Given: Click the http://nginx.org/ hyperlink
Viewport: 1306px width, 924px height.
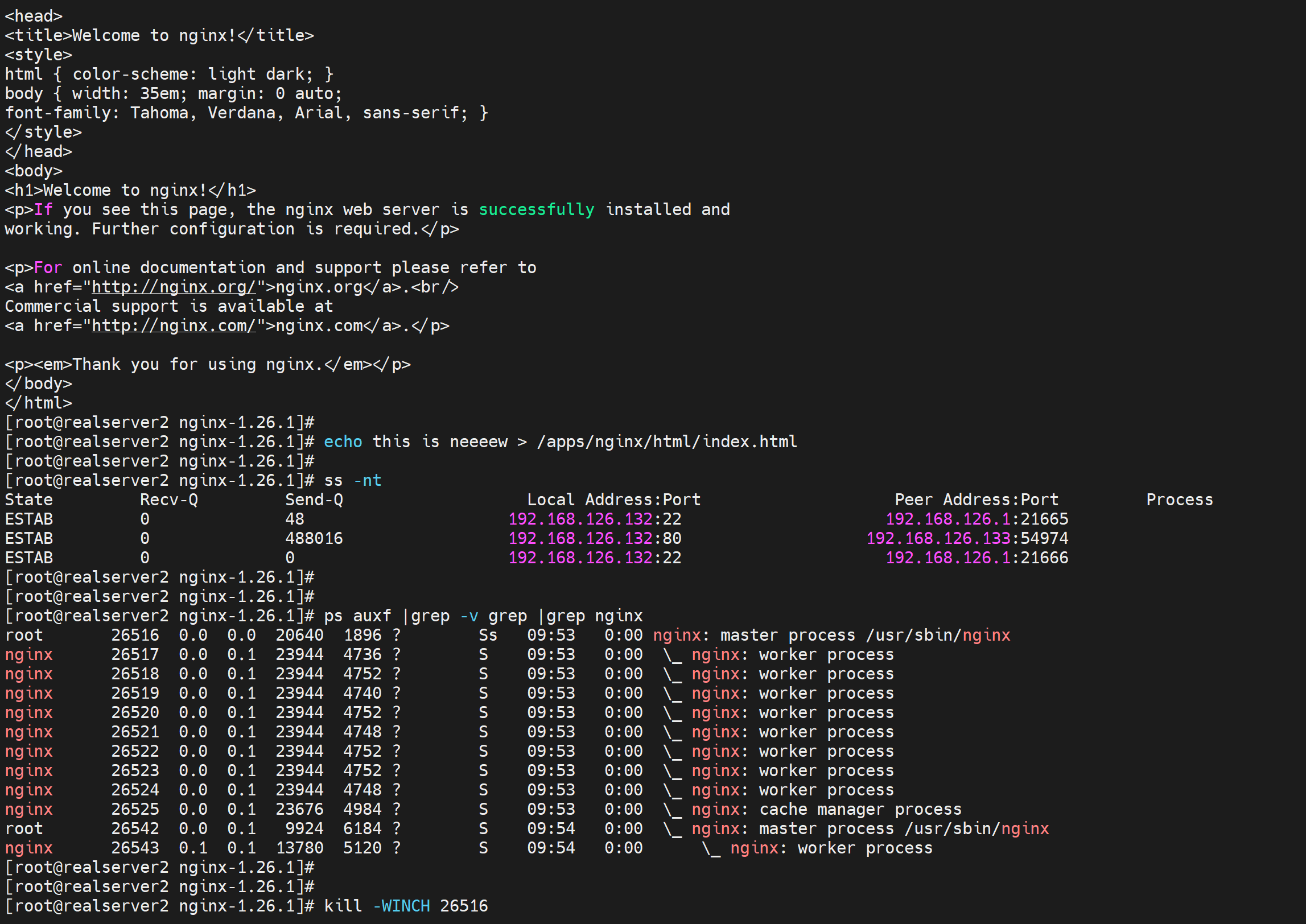Looking at the screenshot, I should click(x=174, y=287).
